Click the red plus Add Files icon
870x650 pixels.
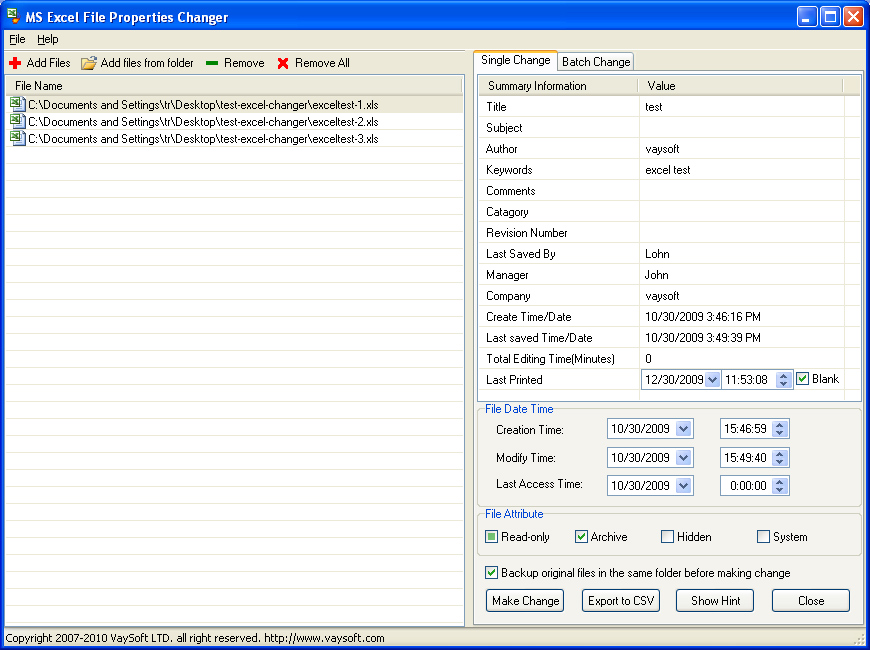pos(15,63)
